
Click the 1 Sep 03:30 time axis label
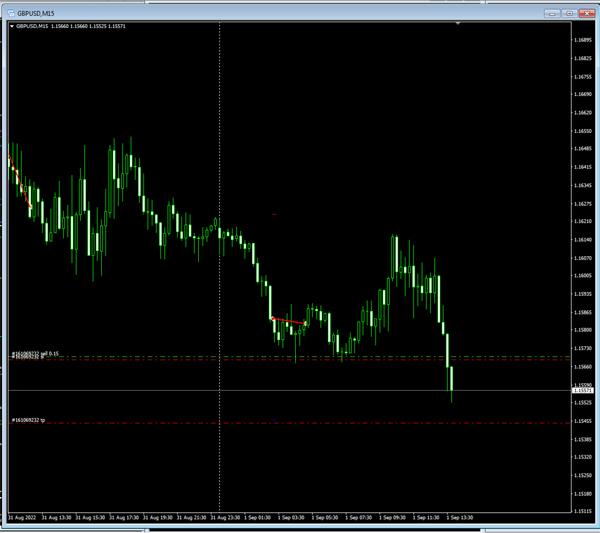(291, 518)
